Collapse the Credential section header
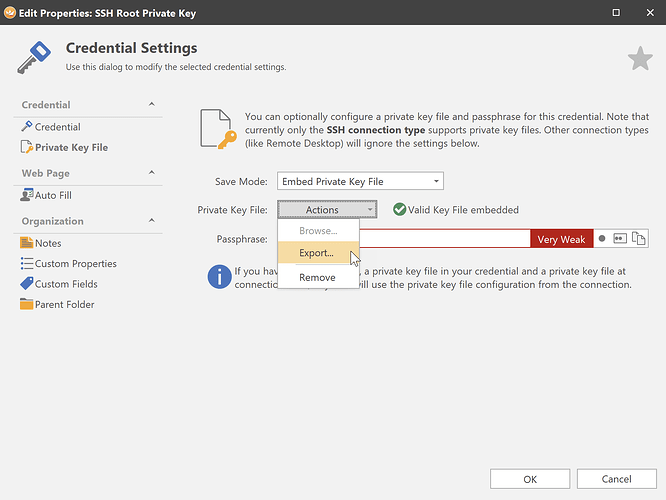This screenshot has width=666, height=500. coord(151,105)
